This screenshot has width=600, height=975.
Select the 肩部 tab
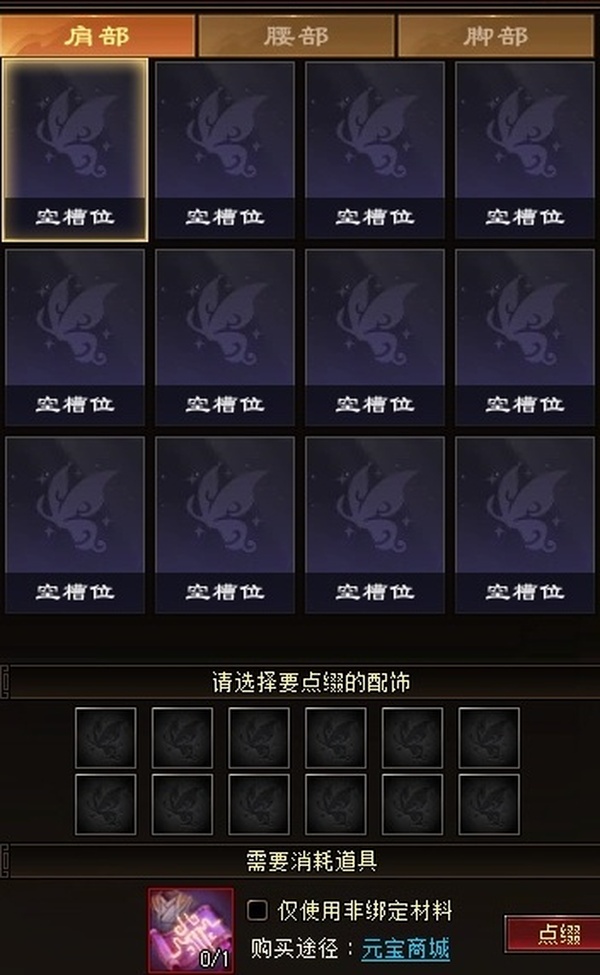98,36
